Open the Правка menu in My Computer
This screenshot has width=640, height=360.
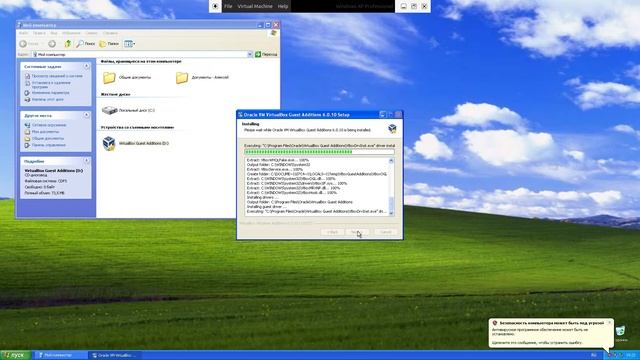[39, 33]
